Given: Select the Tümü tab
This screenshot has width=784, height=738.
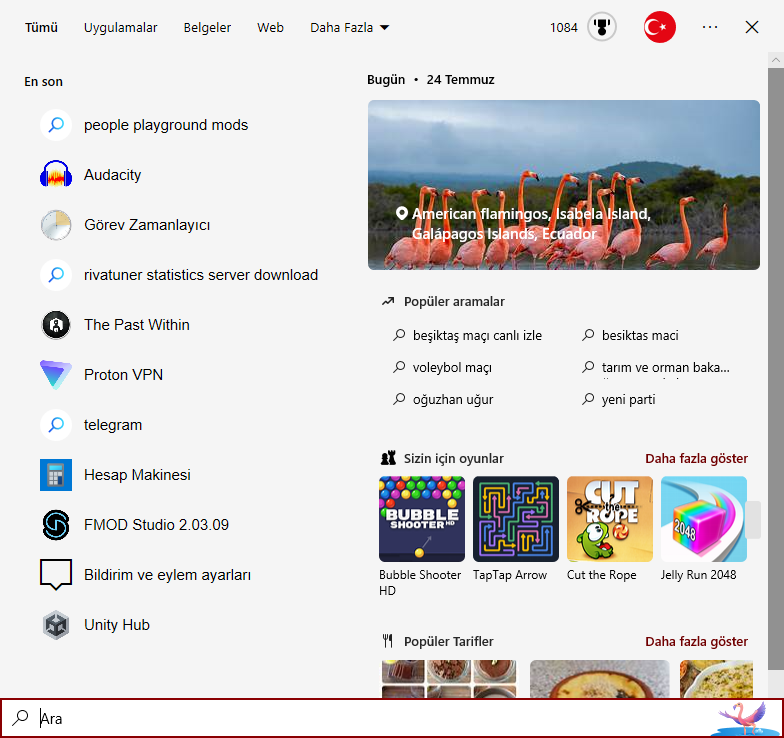Looking at the screenshot, I should [x=42, y=28].
